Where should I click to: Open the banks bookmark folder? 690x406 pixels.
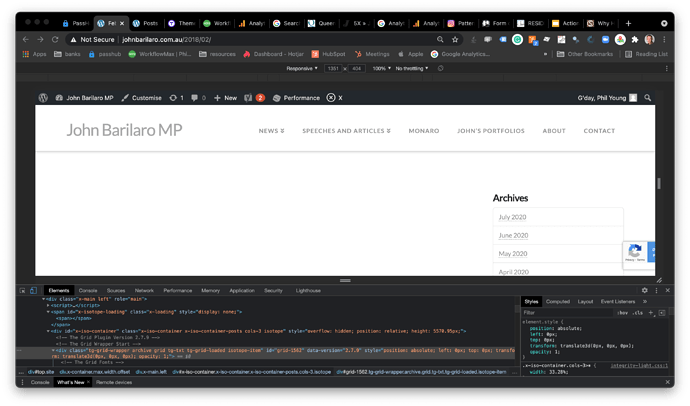[67, 54]
